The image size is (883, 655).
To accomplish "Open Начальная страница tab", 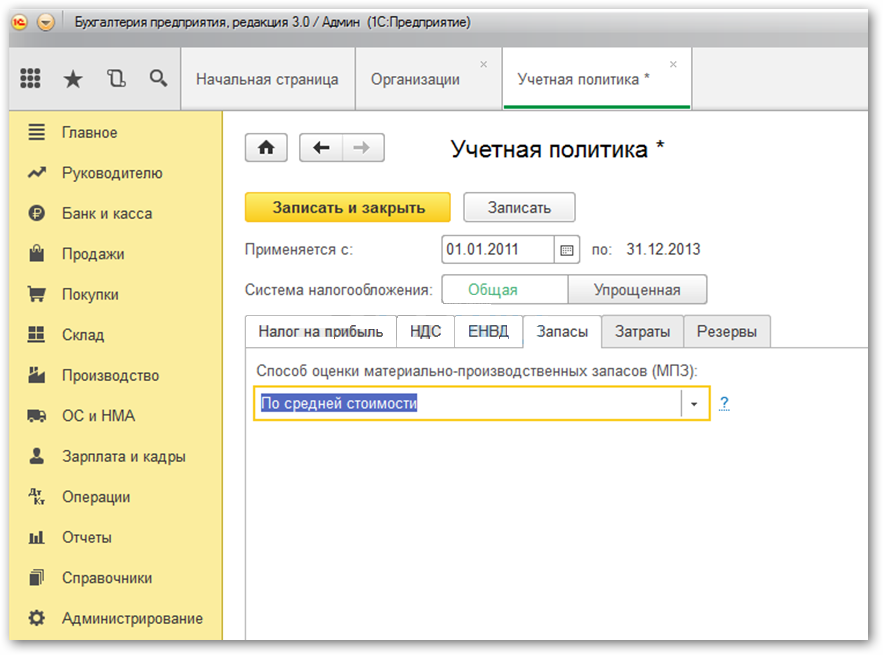I will [267, 79].
